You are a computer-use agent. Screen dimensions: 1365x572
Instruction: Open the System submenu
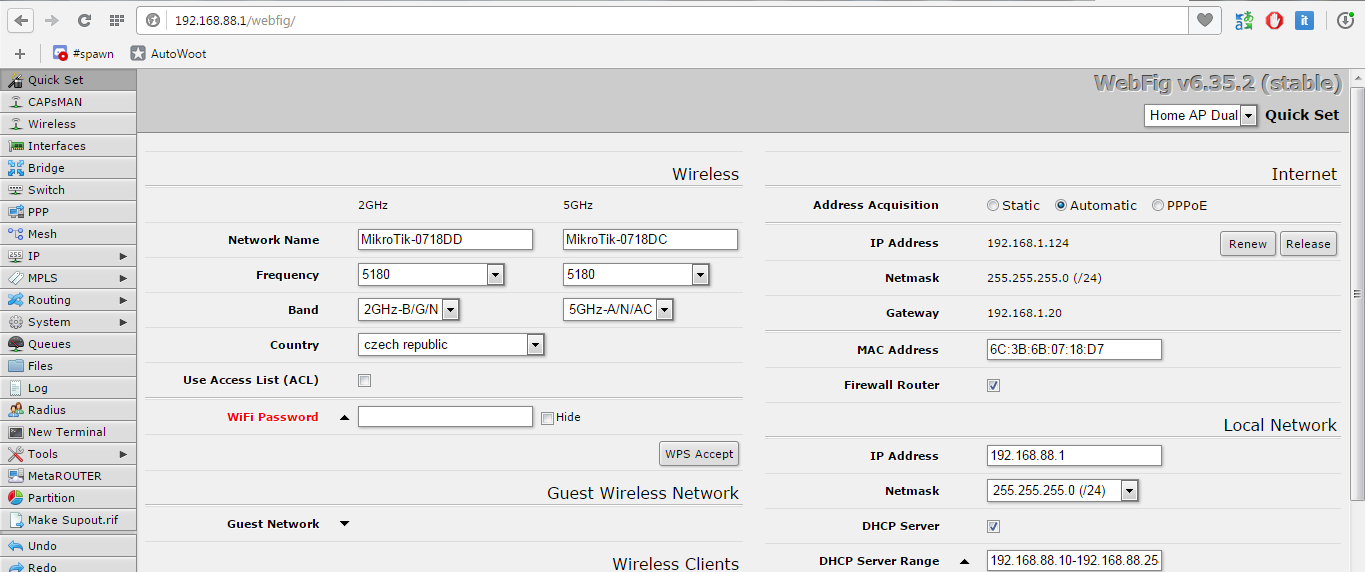click(x=68, y=322)
